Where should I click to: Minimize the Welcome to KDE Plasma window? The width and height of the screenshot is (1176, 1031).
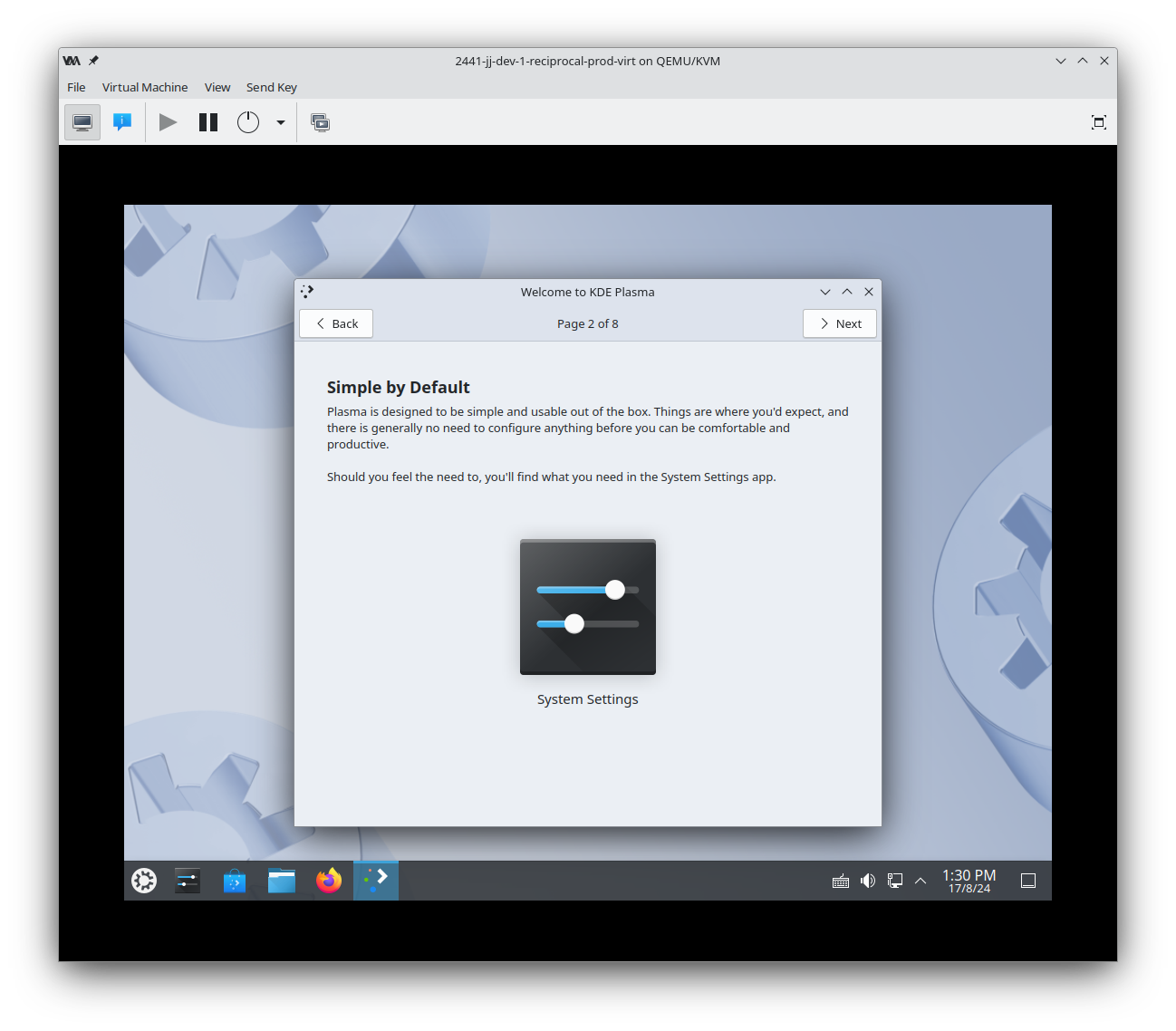pos(825,292)
